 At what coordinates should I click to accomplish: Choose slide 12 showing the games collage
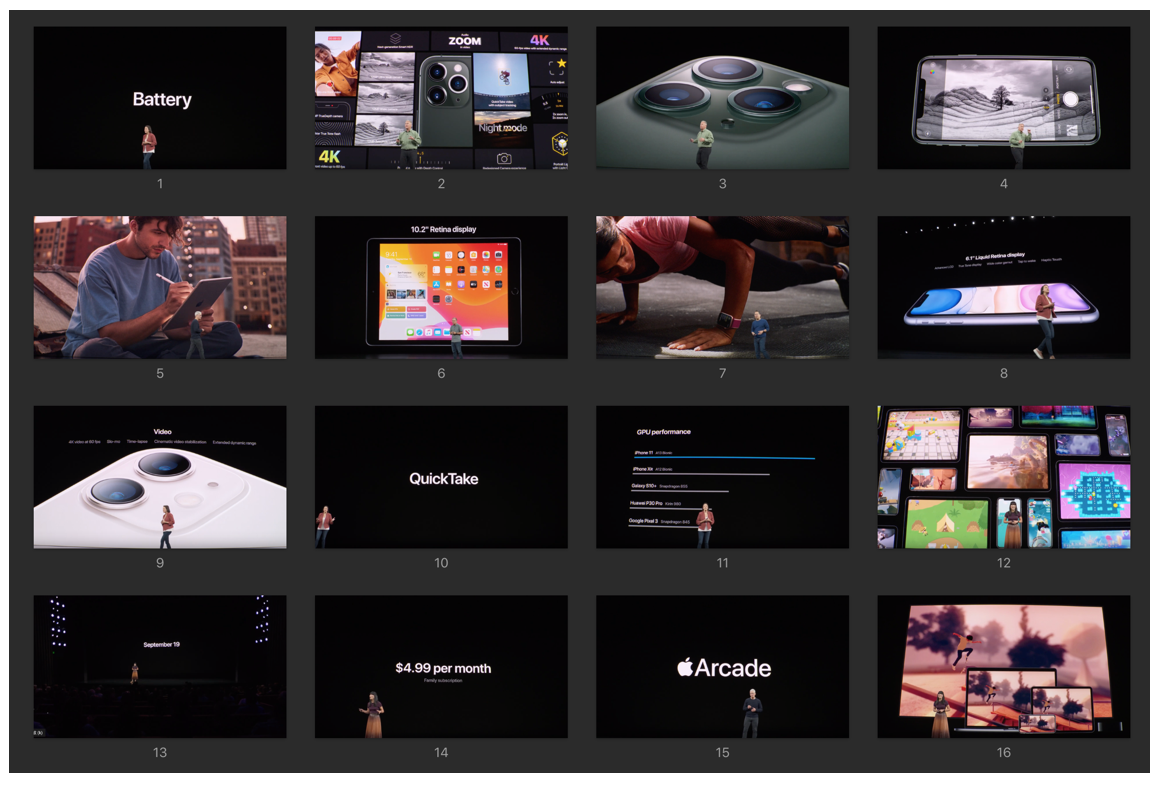click(x=1004, y=477)
